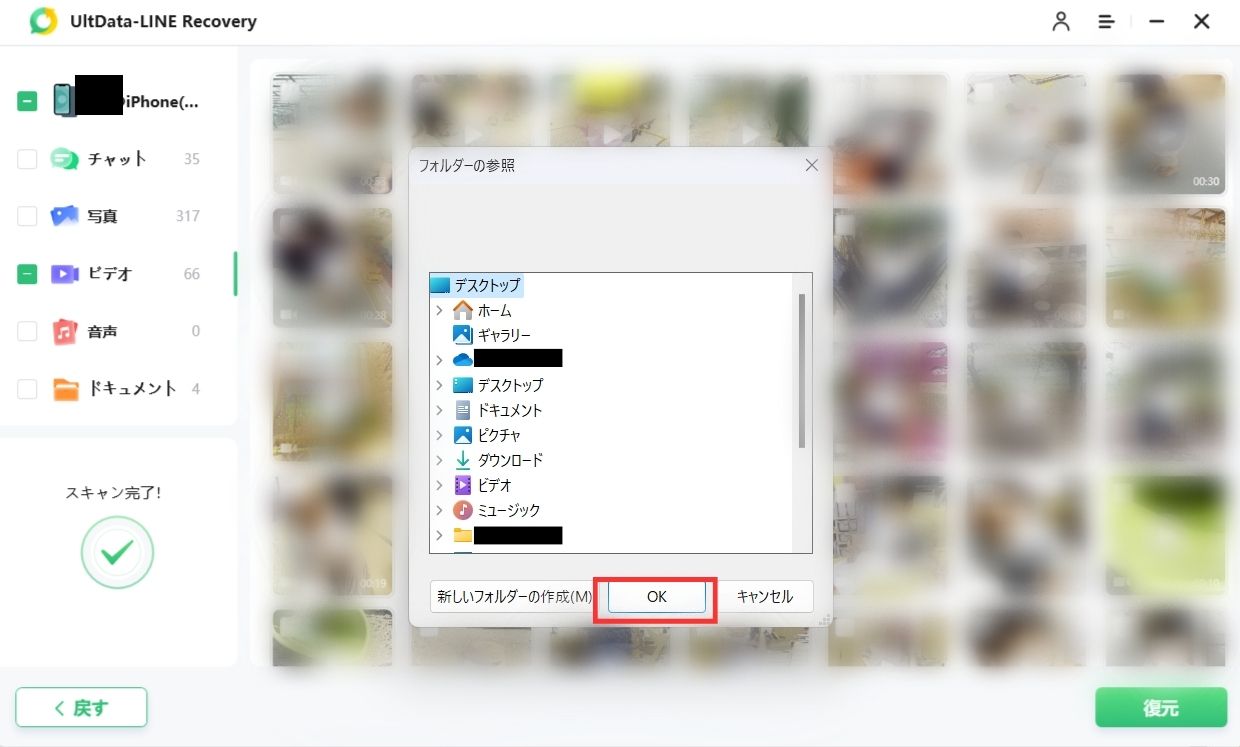1240x747 pixels.
Task: Open the user account icon
Action: pos(1061,21)
